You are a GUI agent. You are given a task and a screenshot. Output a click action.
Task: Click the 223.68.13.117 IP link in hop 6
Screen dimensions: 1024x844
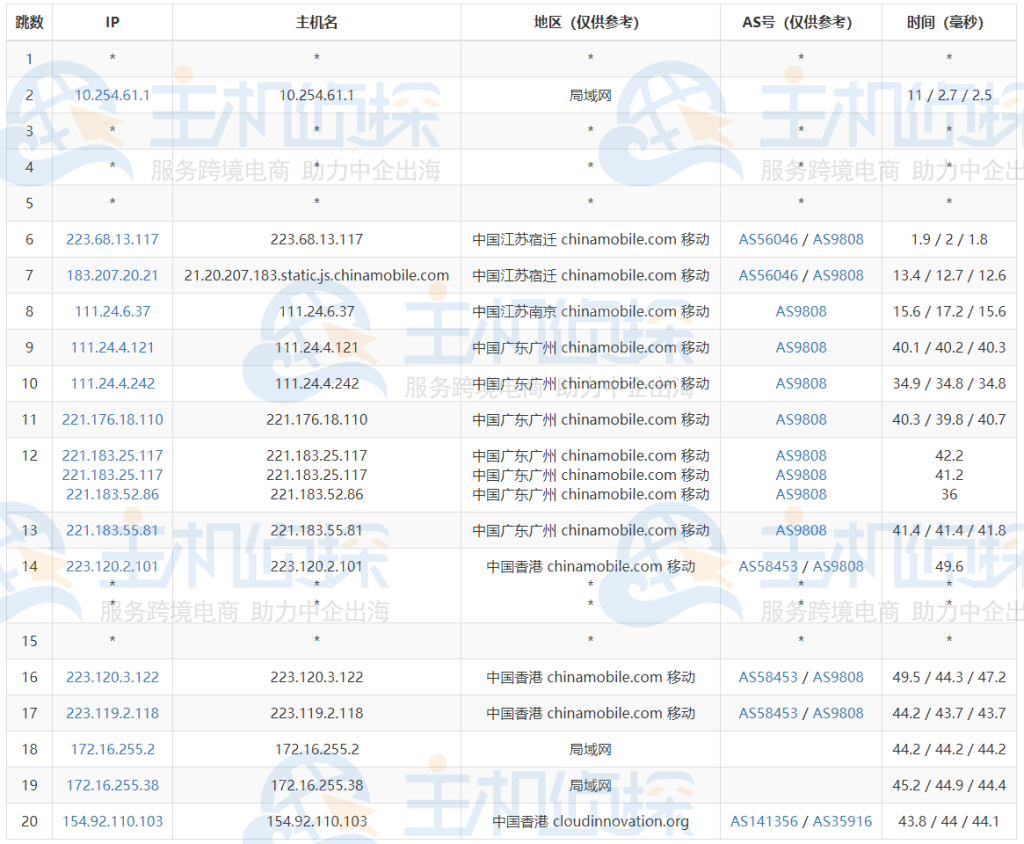click(x=112, y=239)
